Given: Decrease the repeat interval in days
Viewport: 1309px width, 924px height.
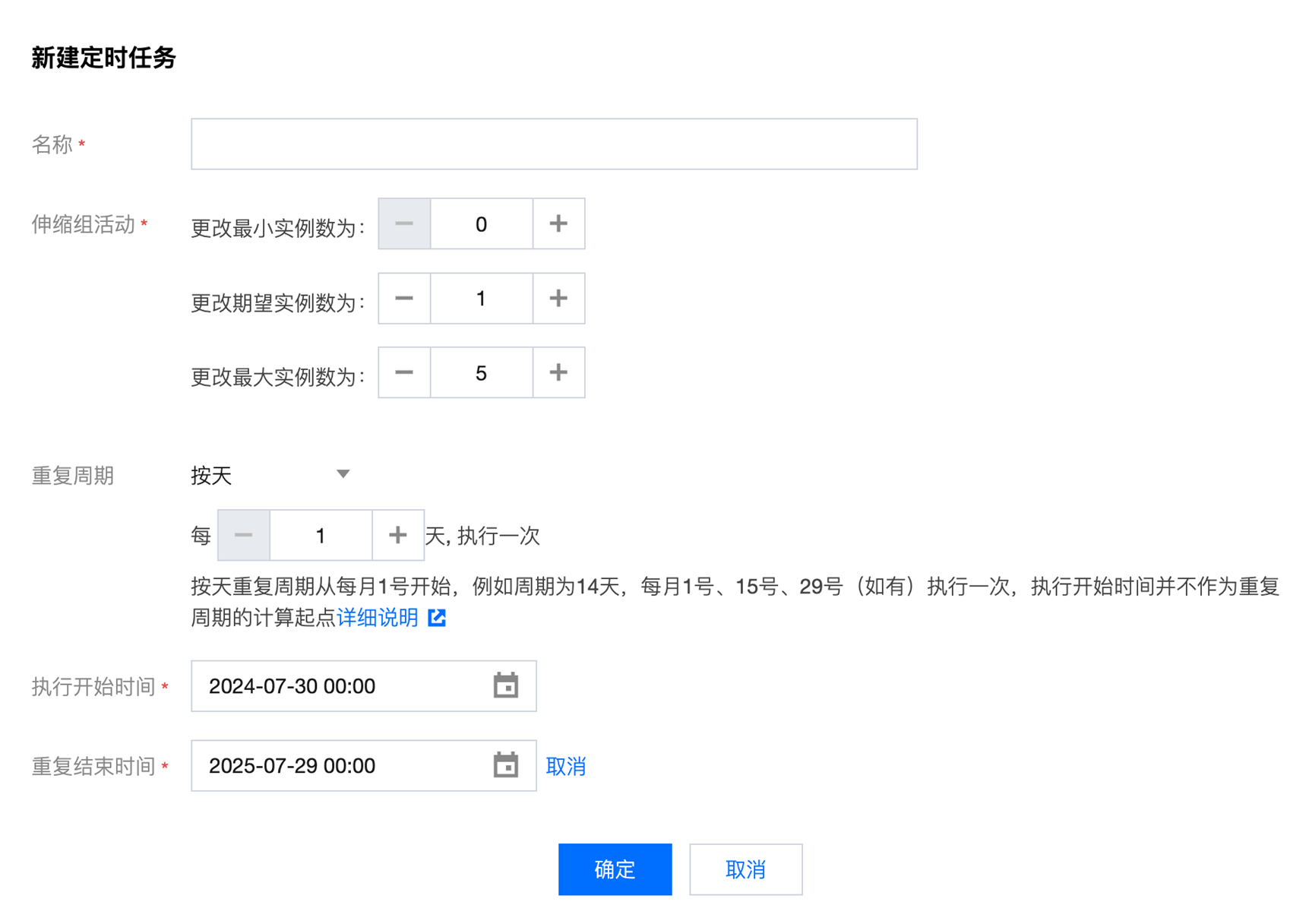Looking at the screenshot, I should click(x=244, y=535).
